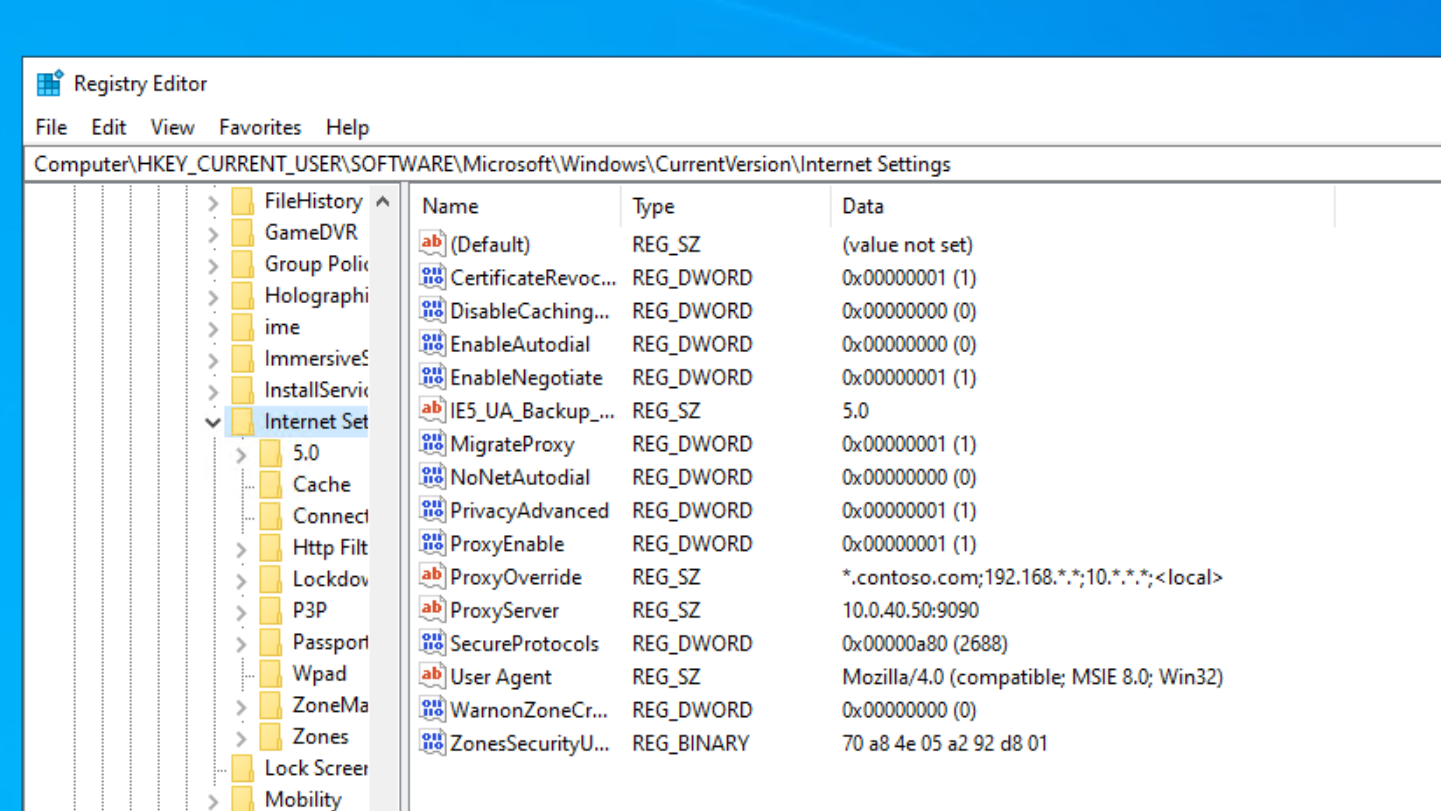Click the FileHistory folder icon
This screenshot has width=1441, height=811.
click(x=242, y=201)
